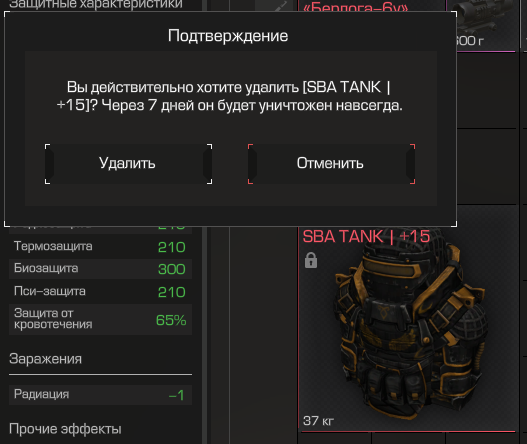Click the deletion confirmation message text
This screenshot has width=527, height=444.
tap(229, 96)
